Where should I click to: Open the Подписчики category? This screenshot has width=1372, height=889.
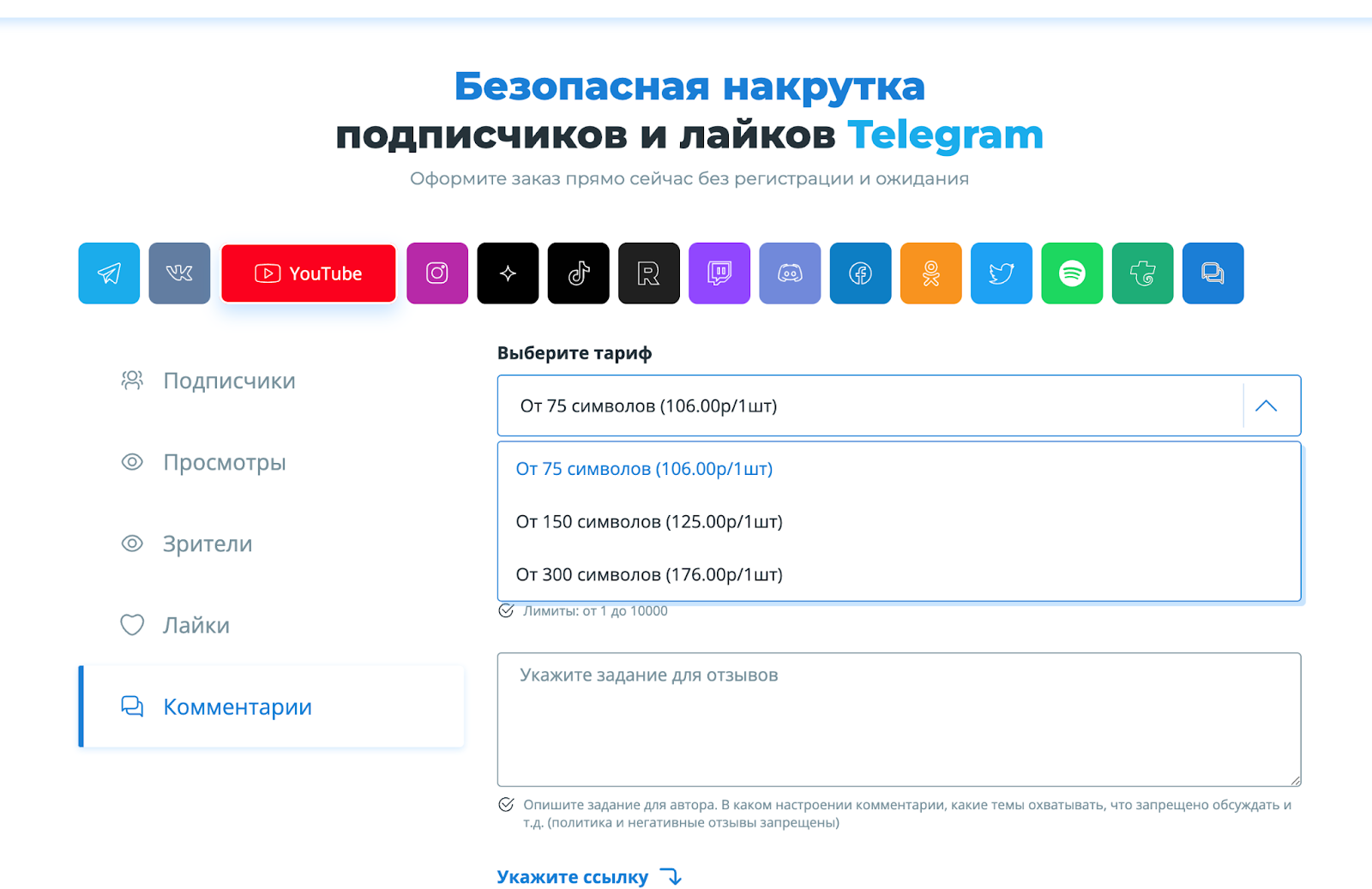click(x=271, y=381)
